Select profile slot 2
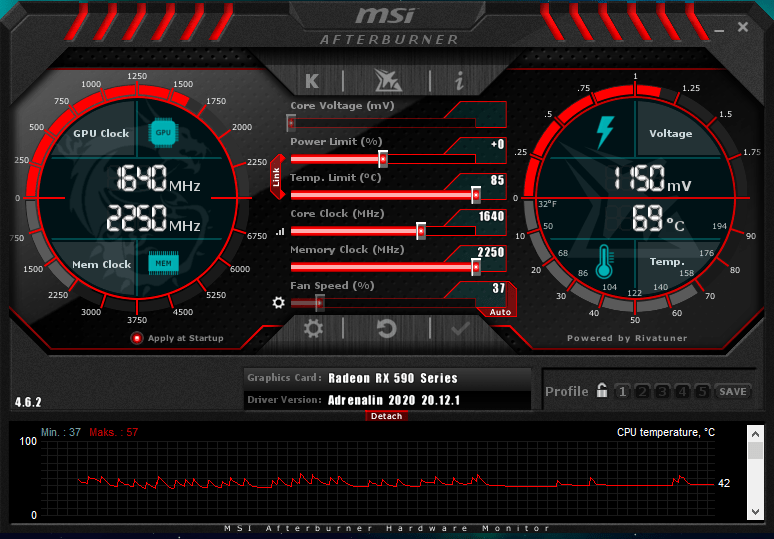This screenshot has width=774, height=539. (x=642, y=391)
